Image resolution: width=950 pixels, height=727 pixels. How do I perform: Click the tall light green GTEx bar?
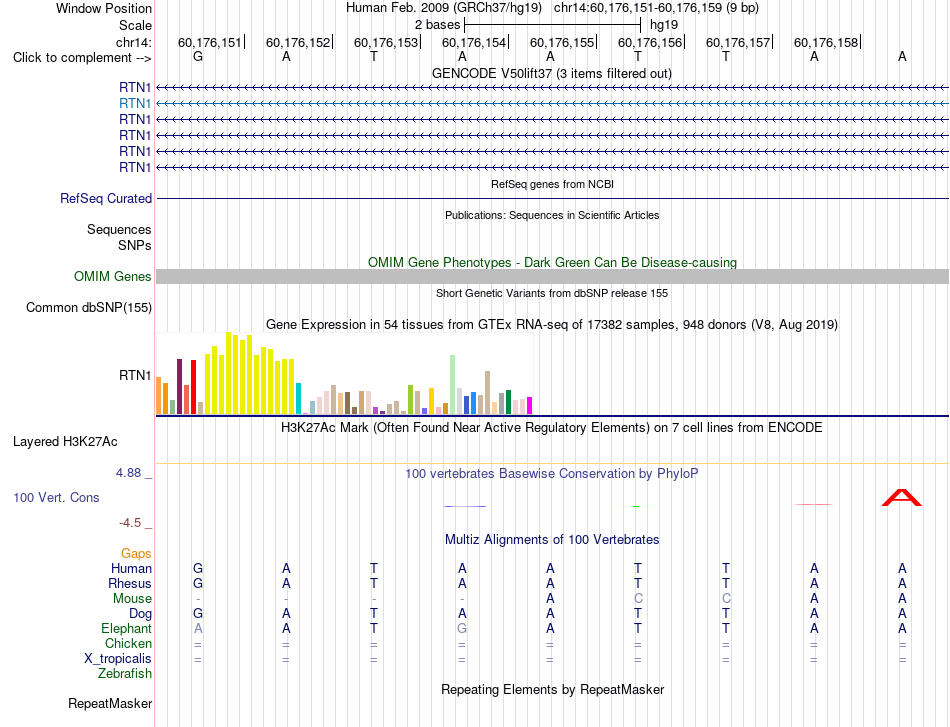pyautogui.click(x=453, y=385)
